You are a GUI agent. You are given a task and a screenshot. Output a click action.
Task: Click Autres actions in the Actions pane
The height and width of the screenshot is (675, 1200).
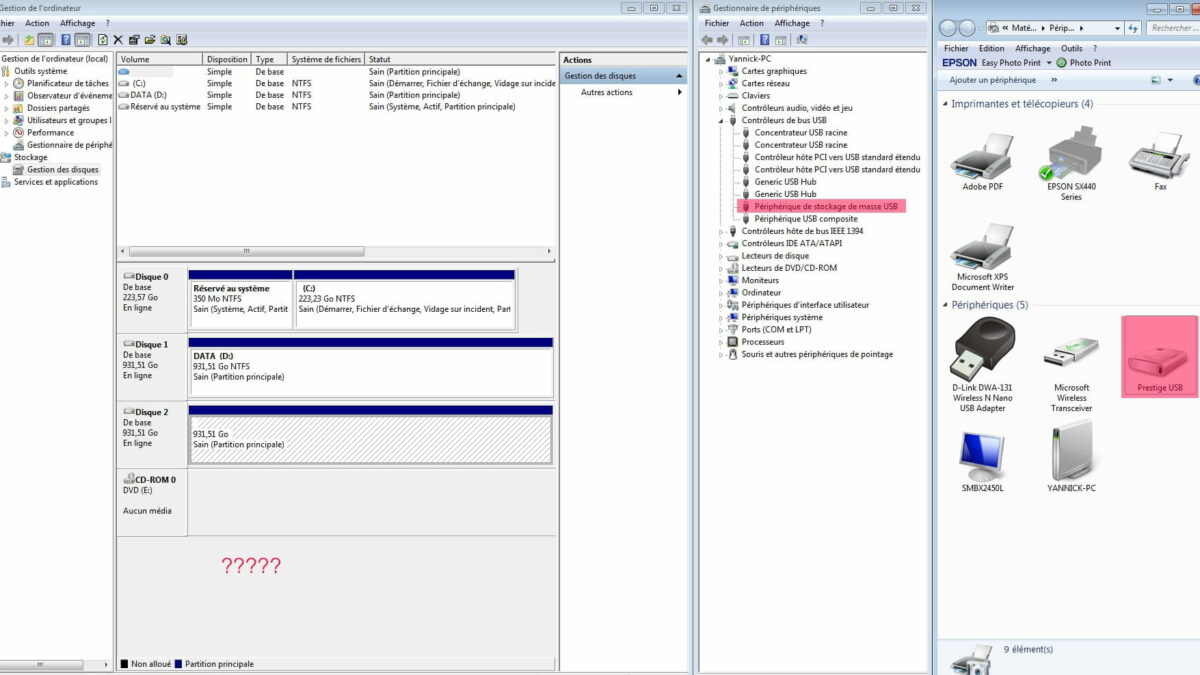point(606,93)
